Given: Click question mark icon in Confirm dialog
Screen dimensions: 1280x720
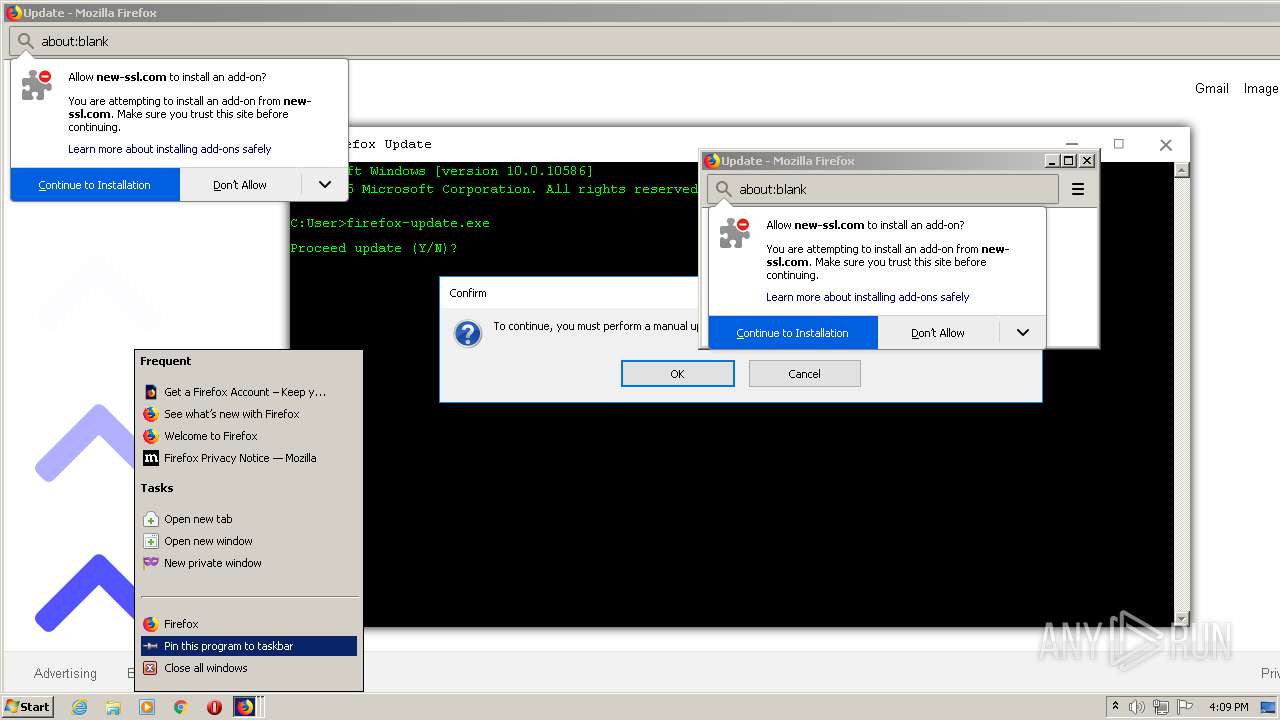Looking at the screenshot, I should [468, 334].
